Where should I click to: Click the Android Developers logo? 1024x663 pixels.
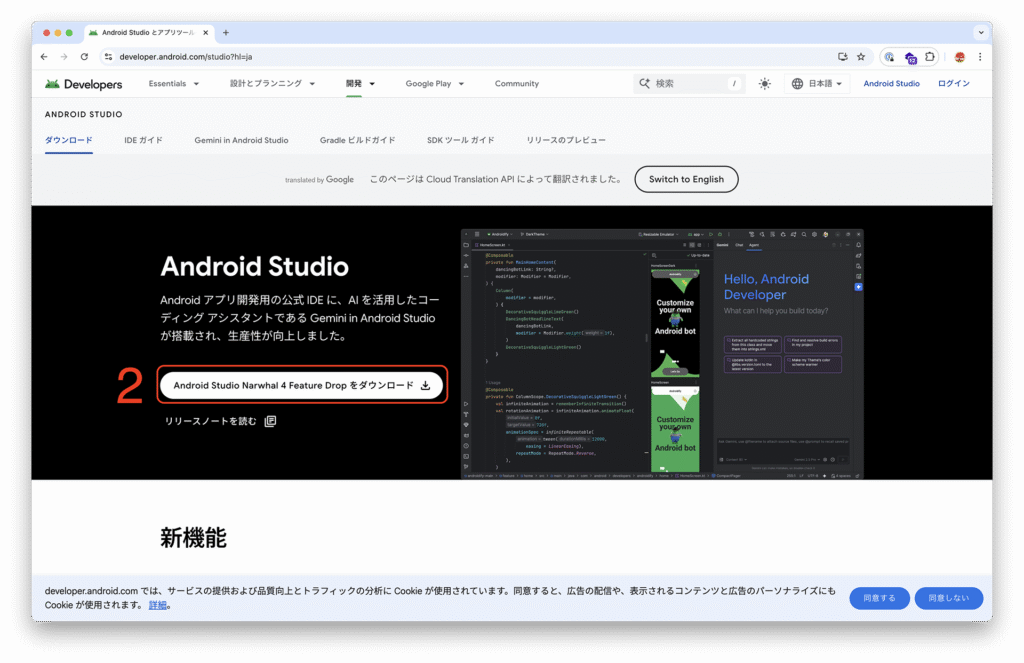click(84, 84)
